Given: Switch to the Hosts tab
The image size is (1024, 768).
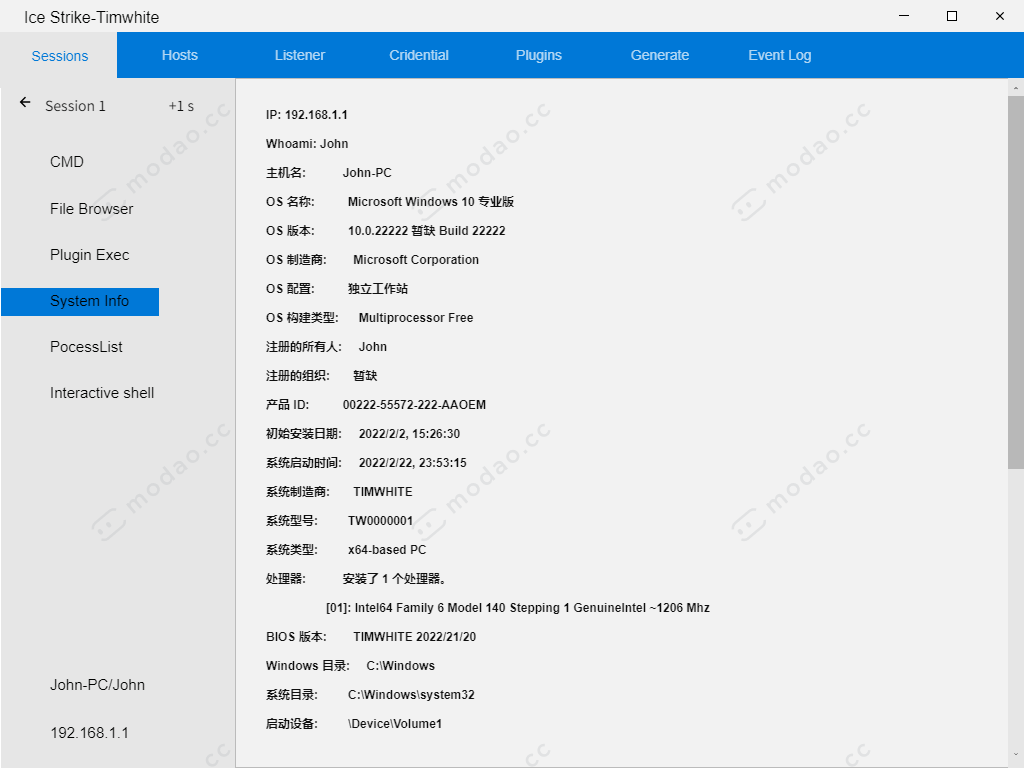Looking at the screenshot, I should (x=179, y=55).
